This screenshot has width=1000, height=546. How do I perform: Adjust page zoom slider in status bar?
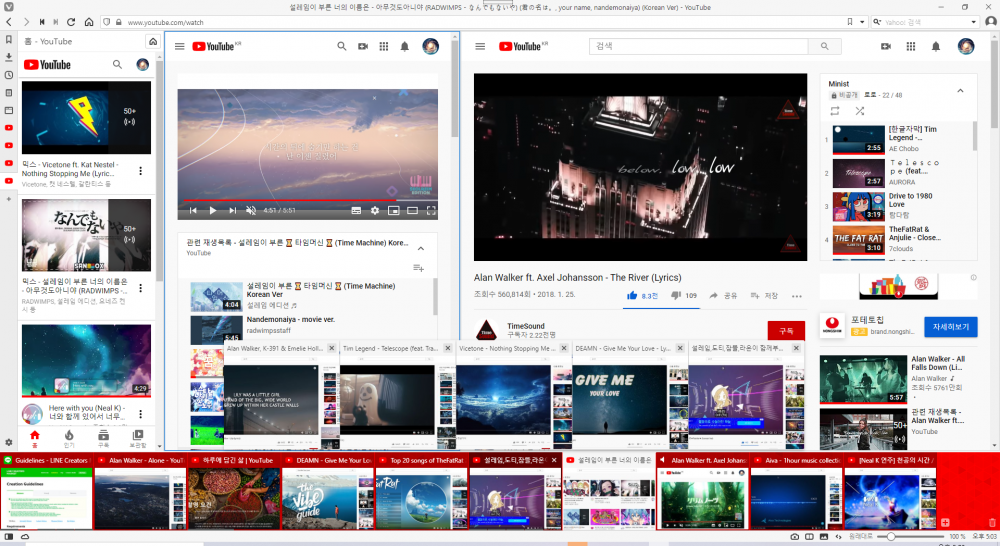click(x=911, y=536)
